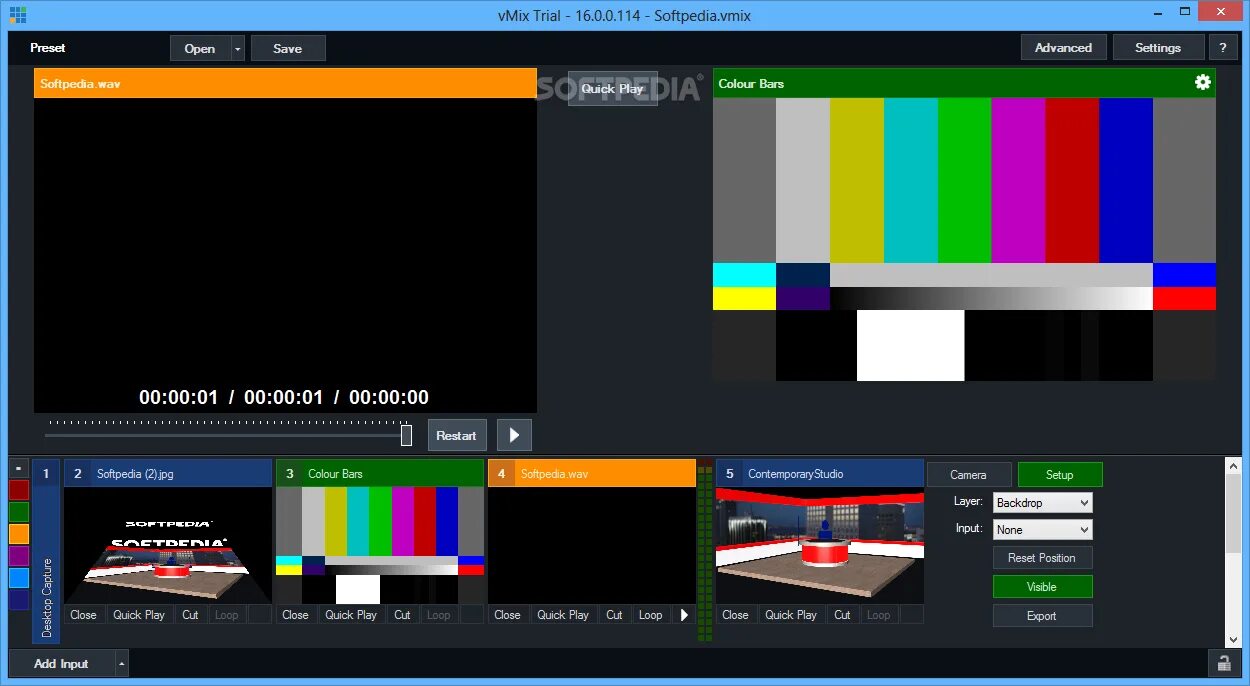Toggle Loop on Colour Bars input 3
This screenshot has width=1250, height=686.
point(439,615)
